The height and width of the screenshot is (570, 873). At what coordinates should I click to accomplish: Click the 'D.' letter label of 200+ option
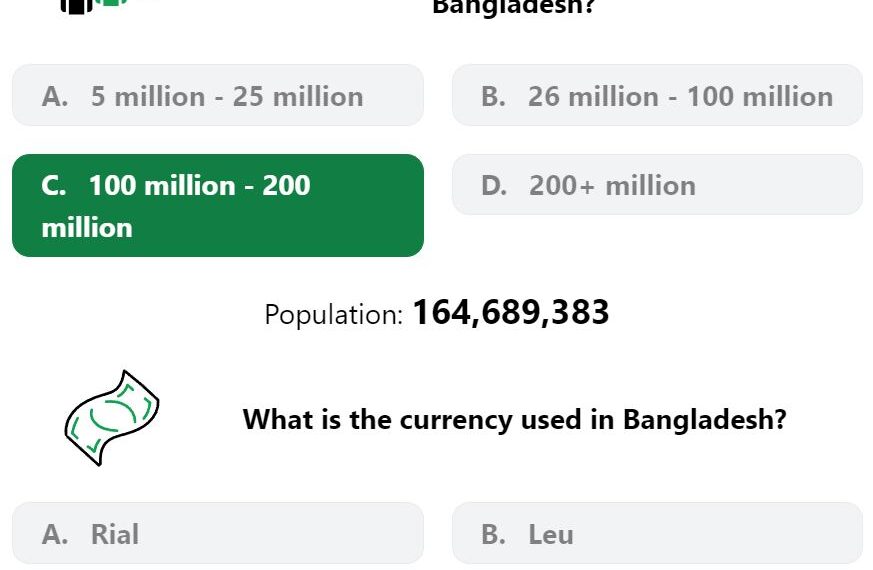coord(494,185)
